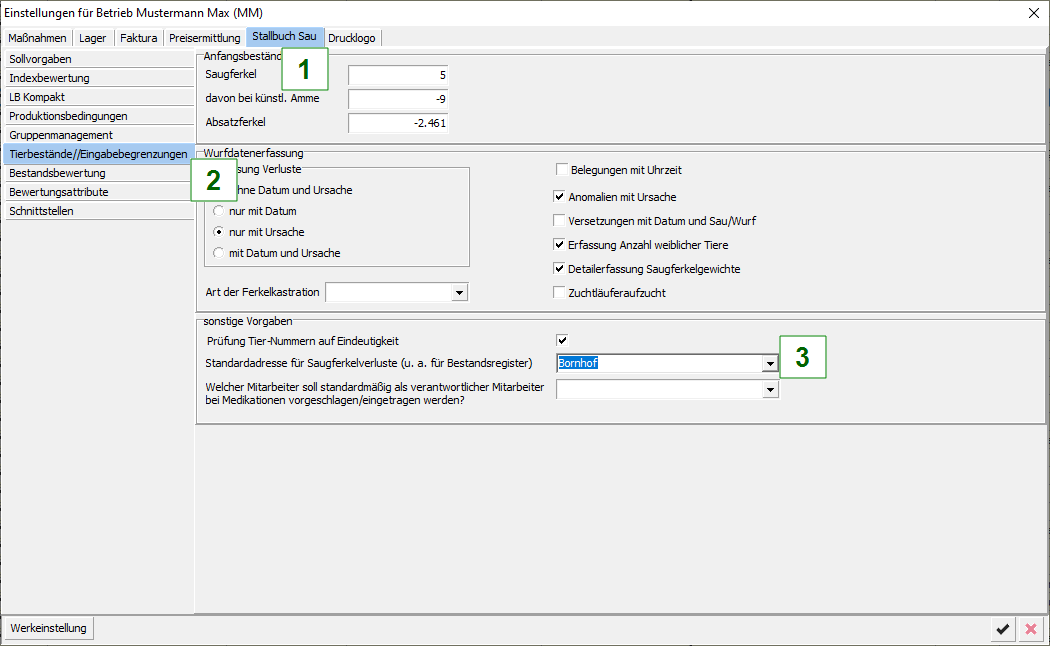1050x646 pixels.
Task: Expand Standardadresse dropdown showing Bornhof
Action: tap(769, 363)
